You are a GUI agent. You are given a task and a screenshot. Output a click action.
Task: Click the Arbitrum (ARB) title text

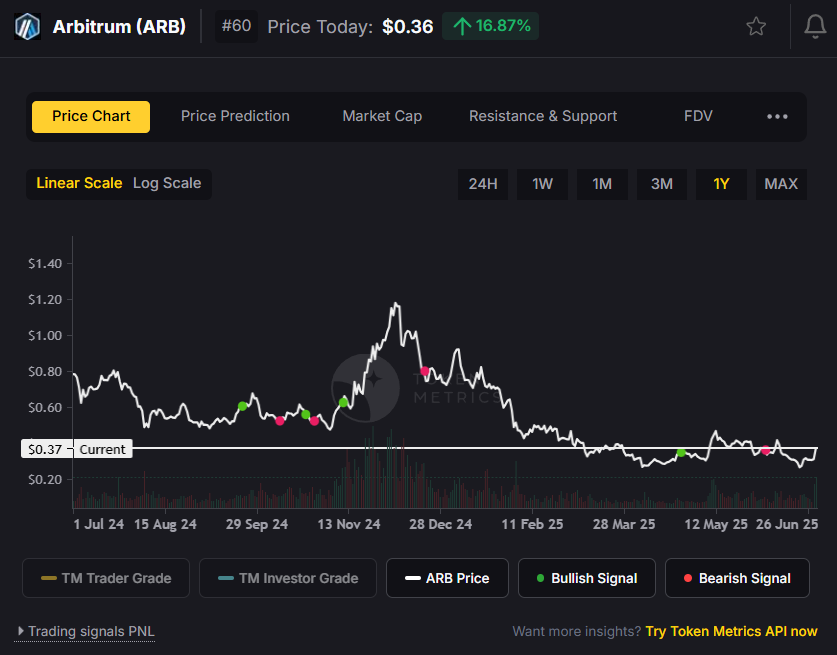point(119,26)
